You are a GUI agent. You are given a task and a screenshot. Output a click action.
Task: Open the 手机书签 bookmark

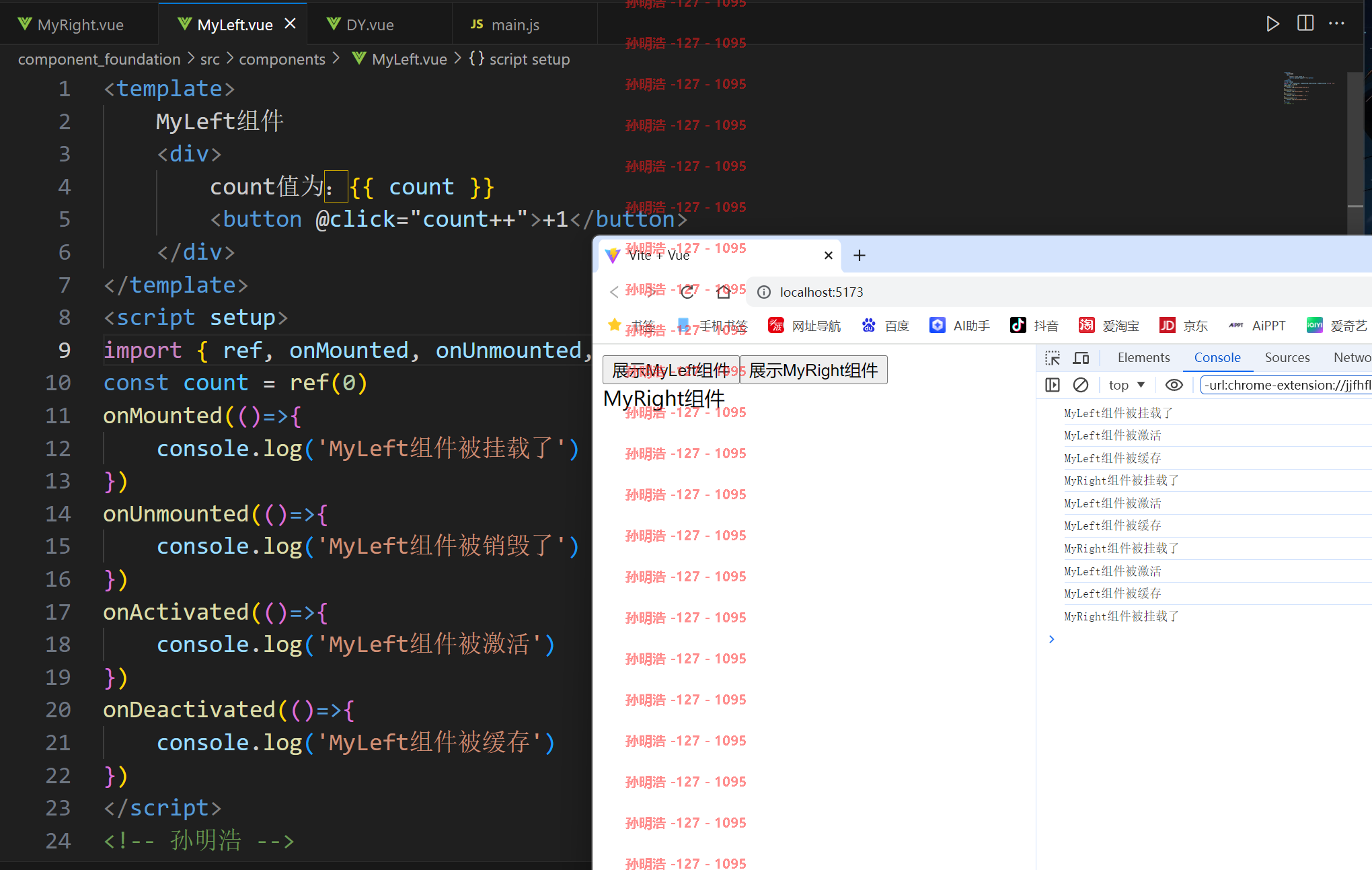(713, 326)
